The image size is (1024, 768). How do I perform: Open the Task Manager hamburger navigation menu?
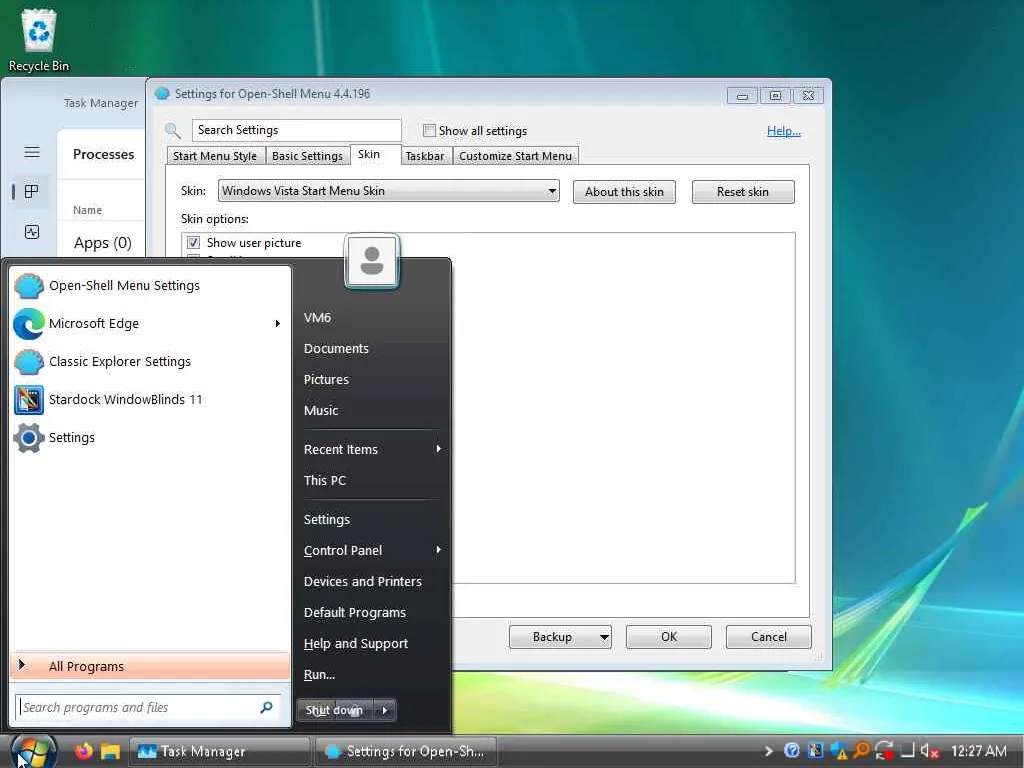(32, 152)
